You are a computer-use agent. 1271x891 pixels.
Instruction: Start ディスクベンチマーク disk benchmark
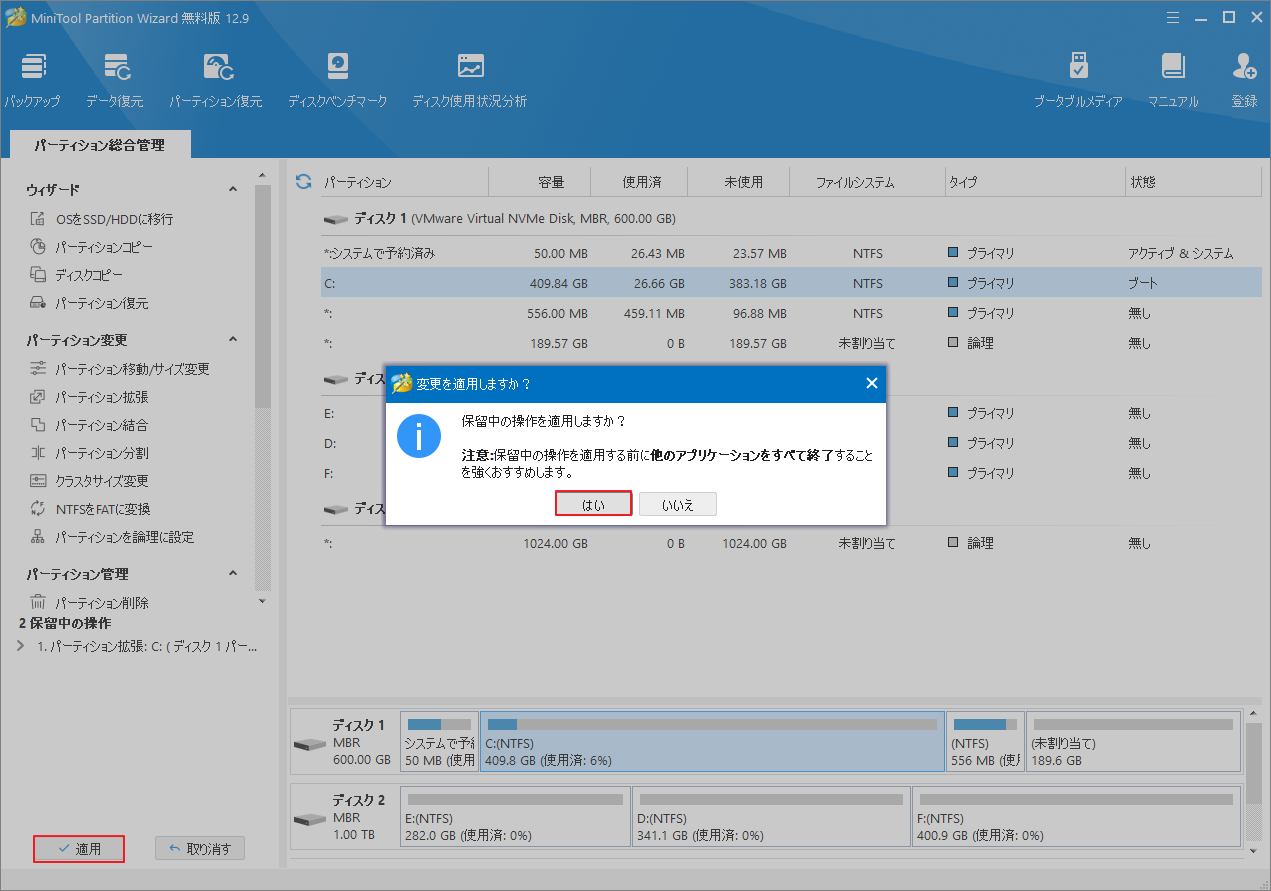click(337, 80)
